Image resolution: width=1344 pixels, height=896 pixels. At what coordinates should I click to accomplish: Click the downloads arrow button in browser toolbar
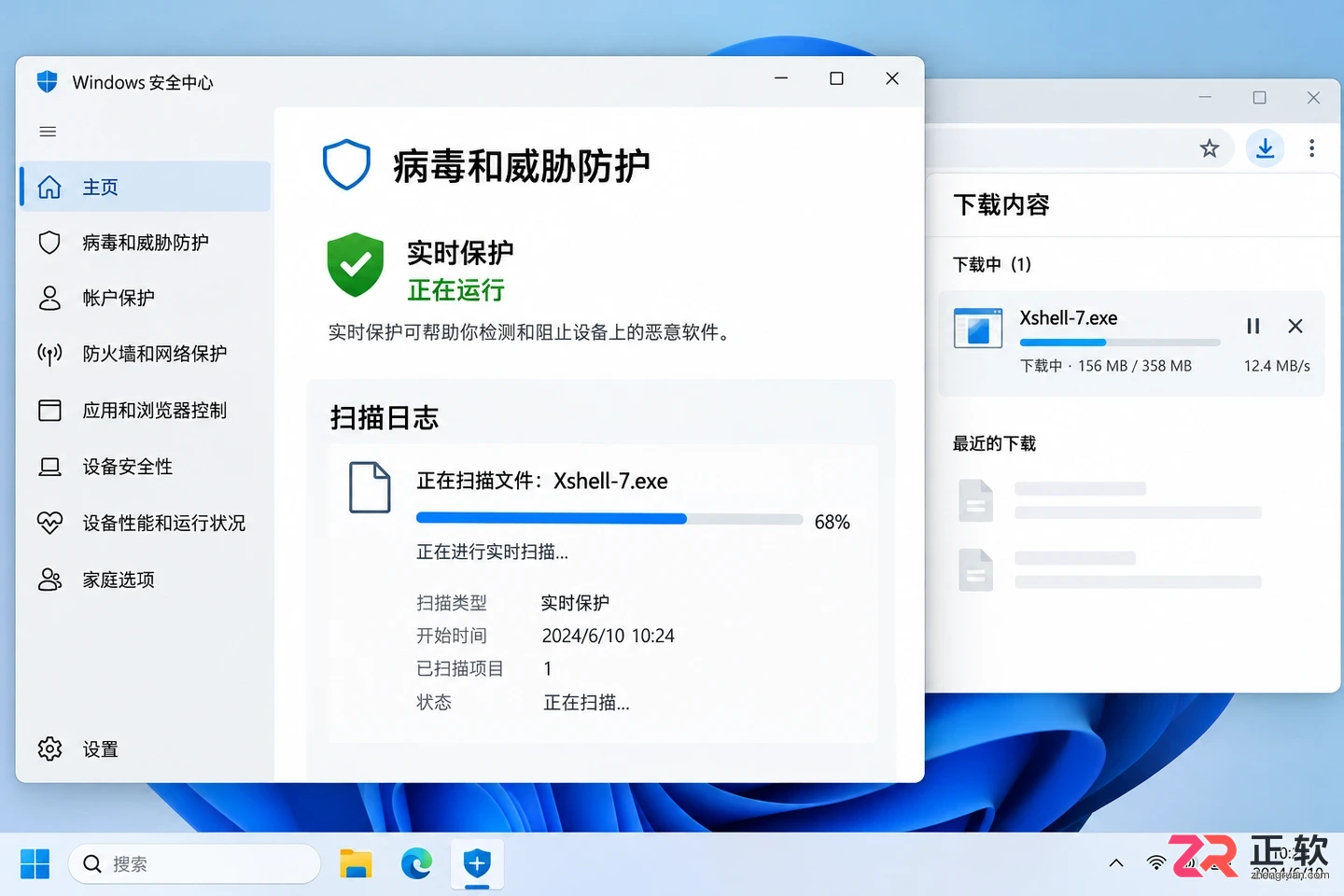(x=1266, y=148)
